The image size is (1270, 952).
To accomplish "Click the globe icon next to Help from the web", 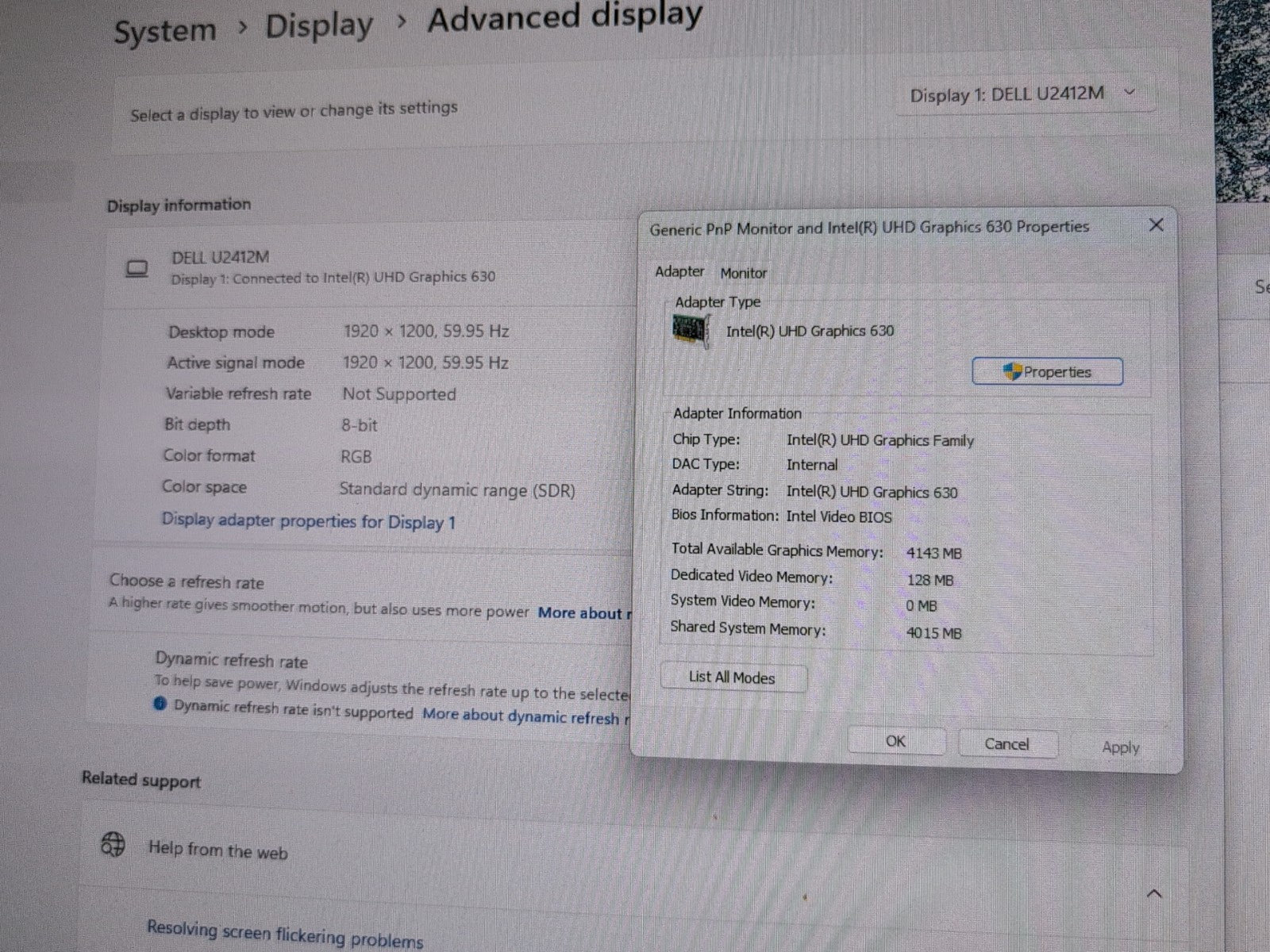I will tap(113, 843).
